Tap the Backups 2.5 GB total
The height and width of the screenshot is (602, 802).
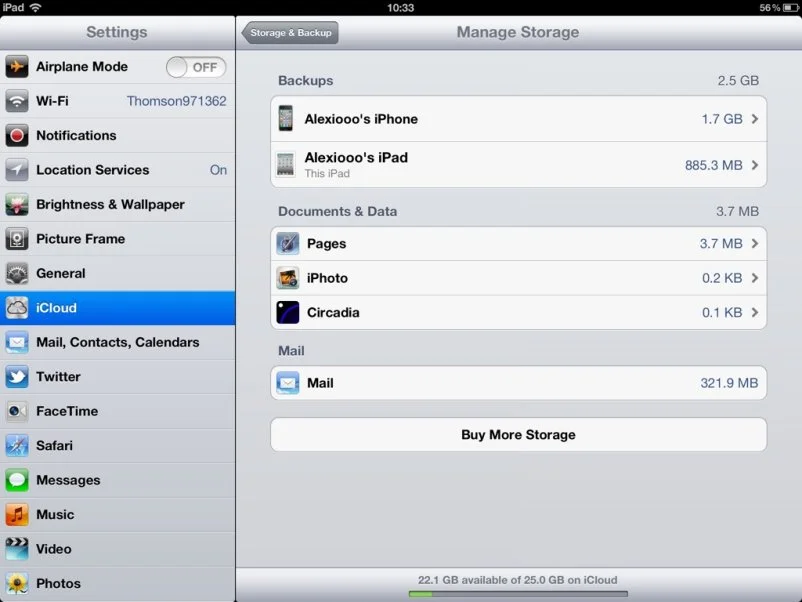[x=738, y=81]
